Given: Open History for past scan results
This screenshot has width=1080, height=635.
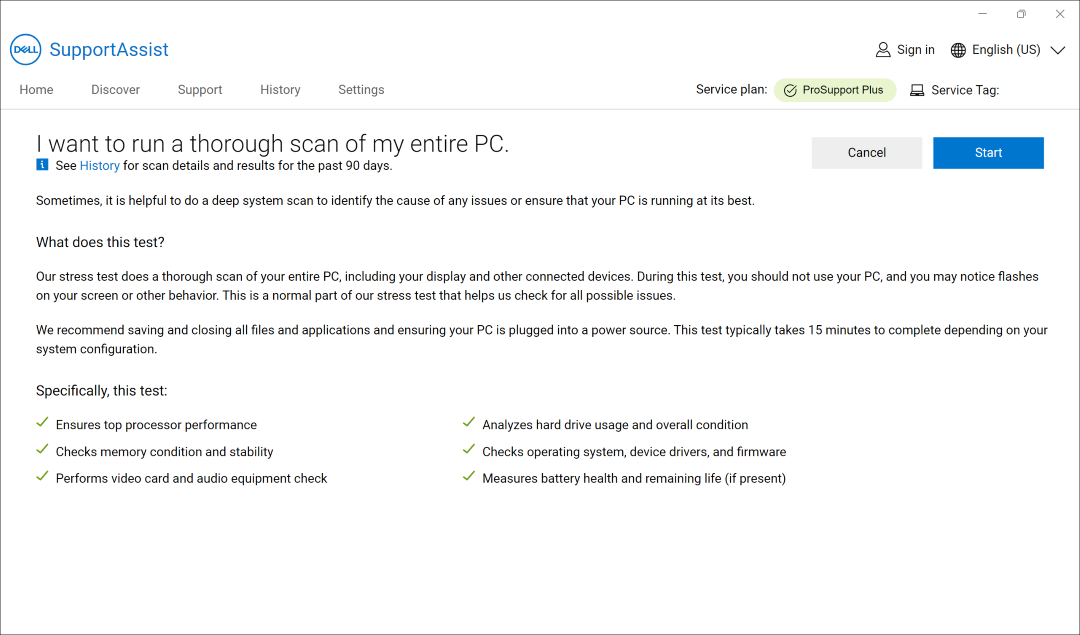Looking at the screenshot, I should (x=100, y=165).
